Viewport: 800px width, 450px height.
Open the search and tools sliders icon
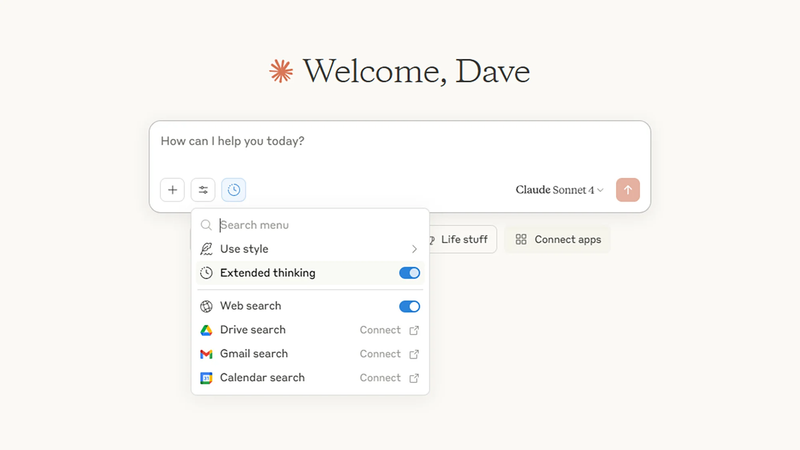[x=203, y=190]
